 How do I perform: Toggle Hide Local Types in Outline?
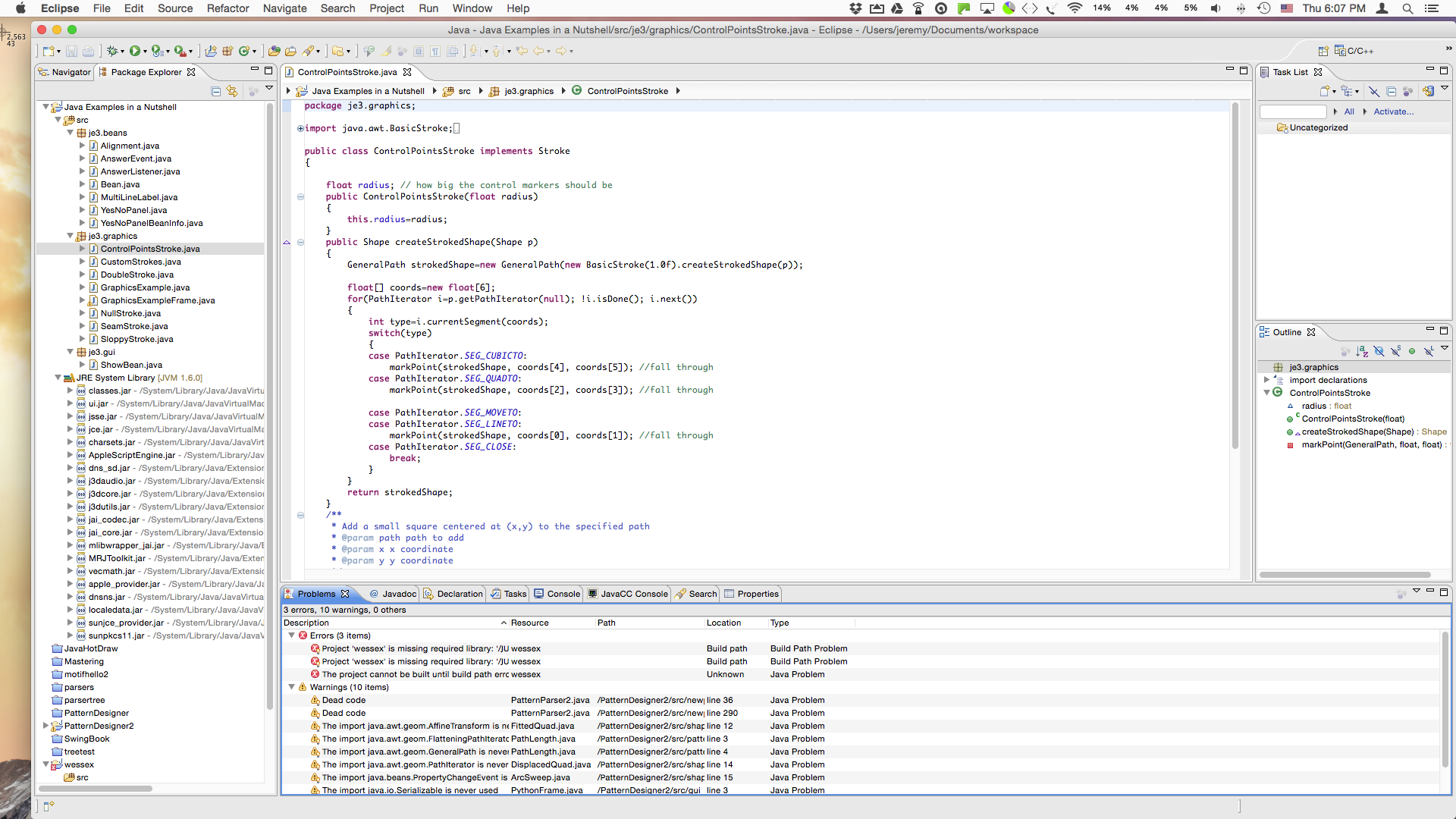1429,351
